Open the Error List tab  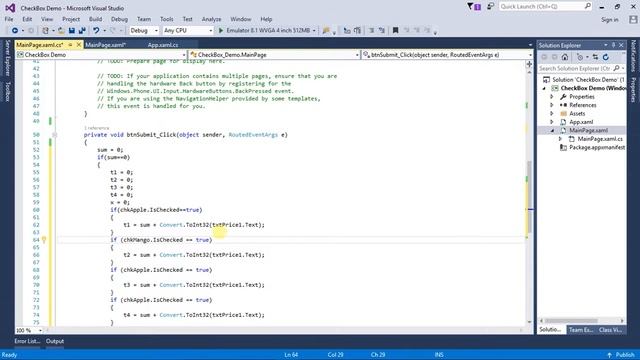pos(27,341)
